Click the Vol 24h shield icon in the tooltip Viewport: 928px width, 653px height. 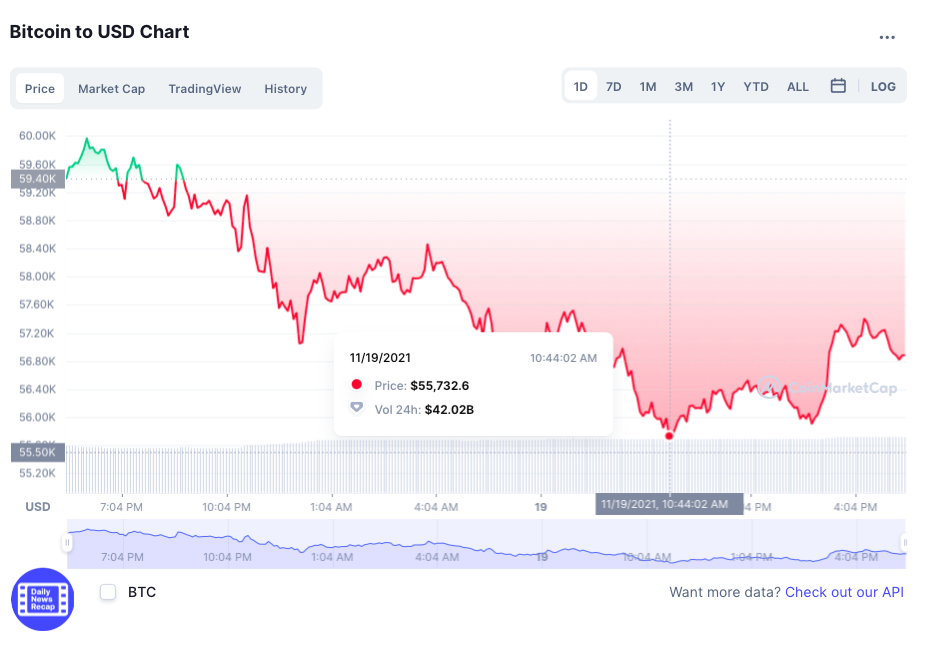click(x=357, y=407)
